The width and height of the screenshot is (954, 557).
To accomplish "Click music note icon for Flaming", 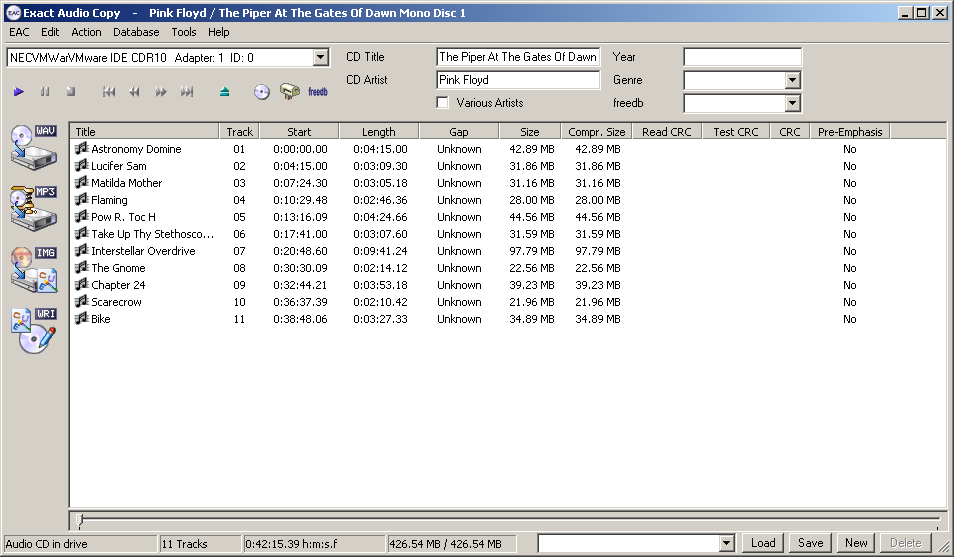I will pyautogui.click(x=82, y=200).
